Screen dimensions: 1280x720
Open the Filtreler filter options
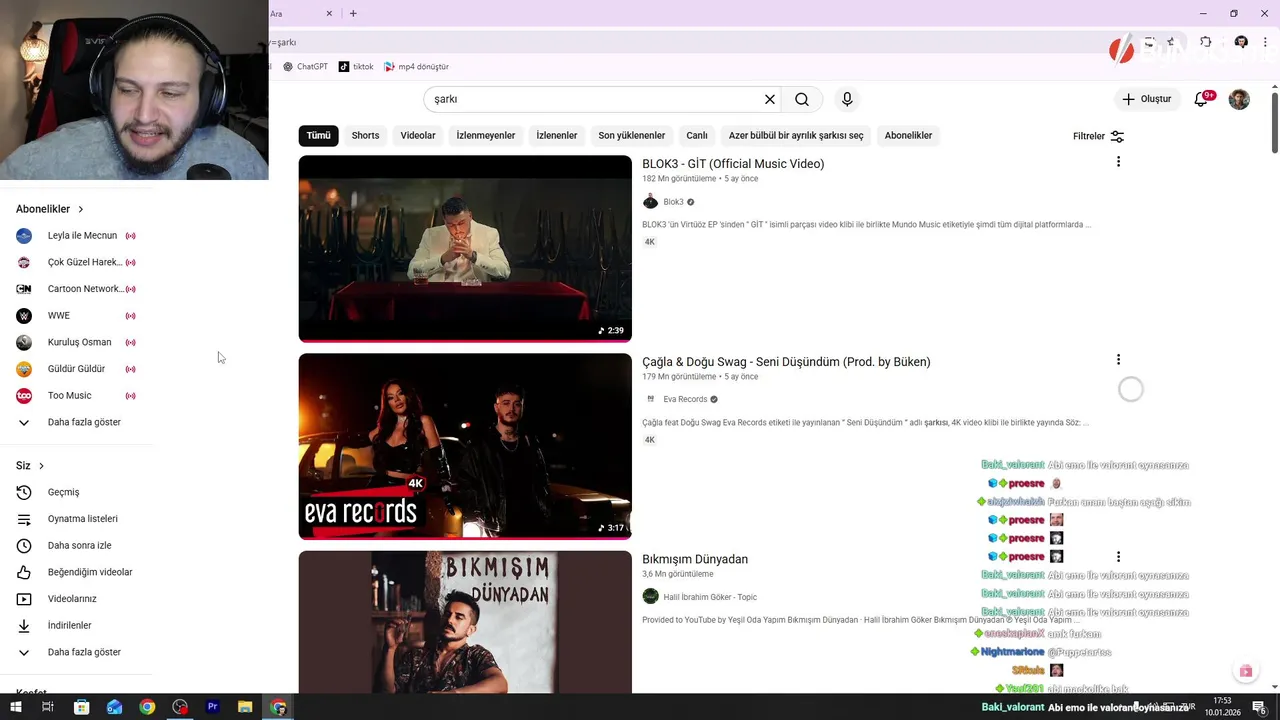[x=1098, y=136]
